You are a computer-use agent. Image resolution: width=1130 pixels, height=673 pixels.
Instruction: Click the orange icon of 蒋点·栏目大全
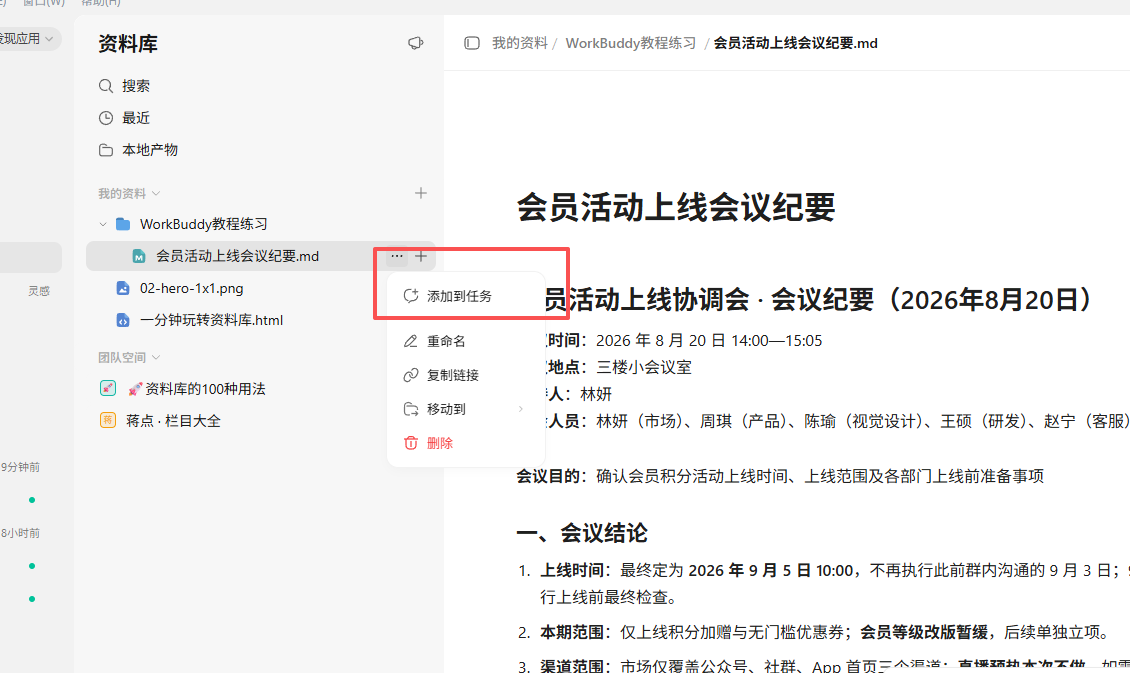107,420
